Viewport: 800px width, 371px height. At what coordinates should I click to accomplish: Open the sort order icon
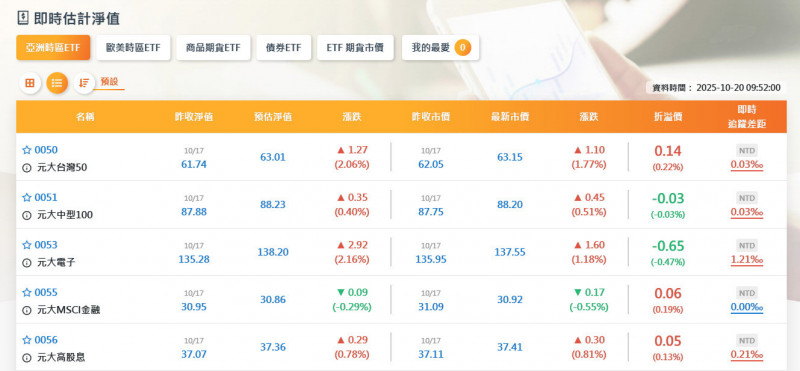84,83
